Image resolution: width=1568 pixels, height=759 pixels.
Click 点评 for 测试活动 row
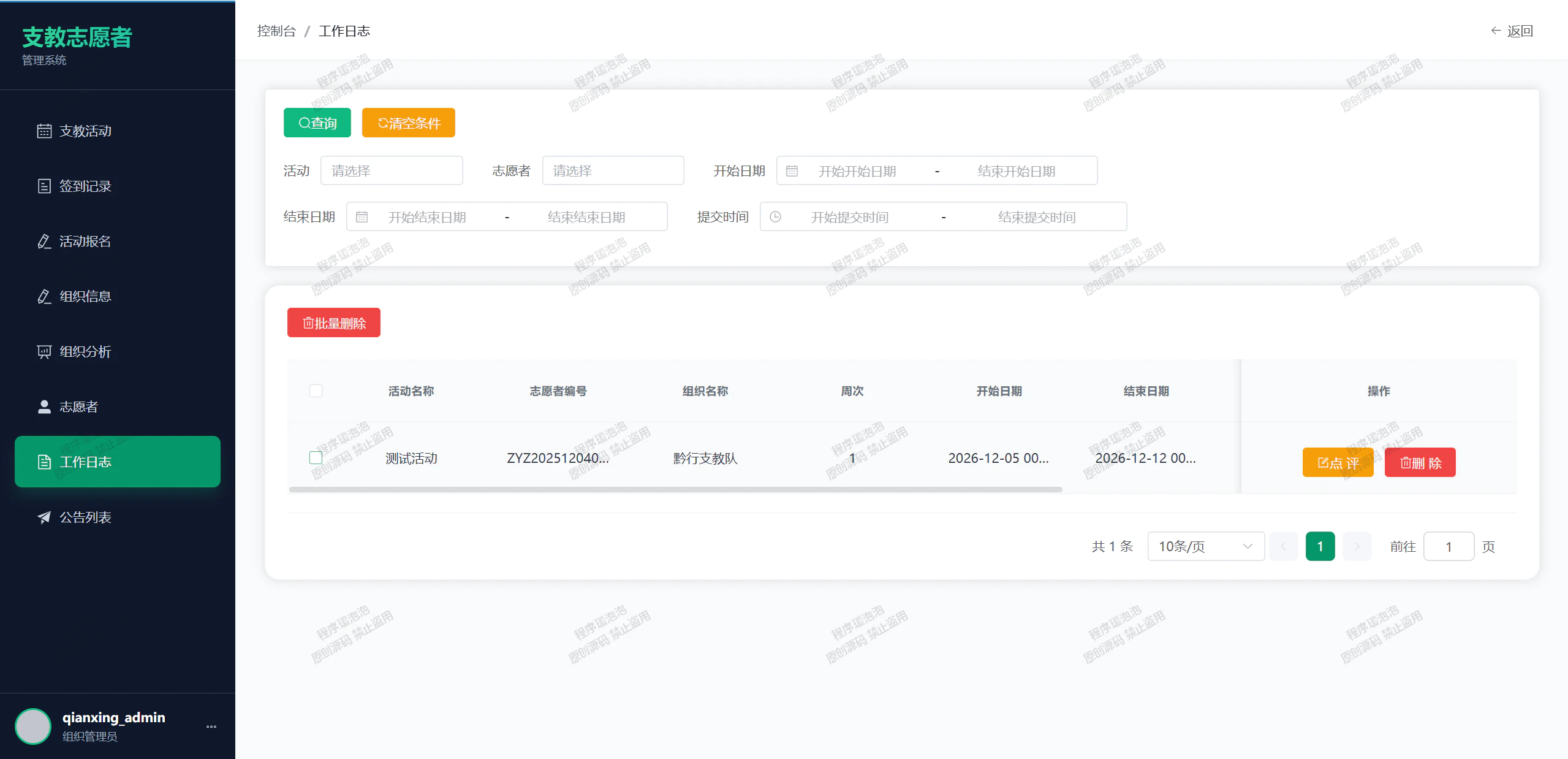tap(1338, 462)
